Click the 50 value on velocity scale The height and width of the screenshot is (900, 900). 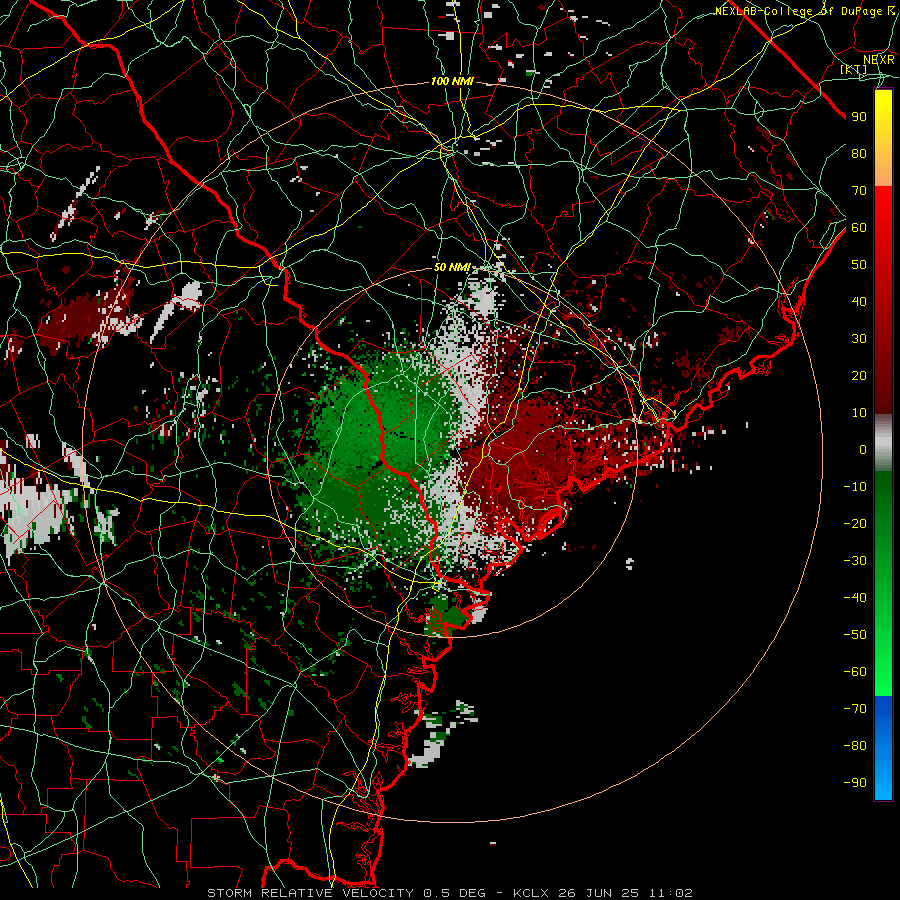point(859,265)
